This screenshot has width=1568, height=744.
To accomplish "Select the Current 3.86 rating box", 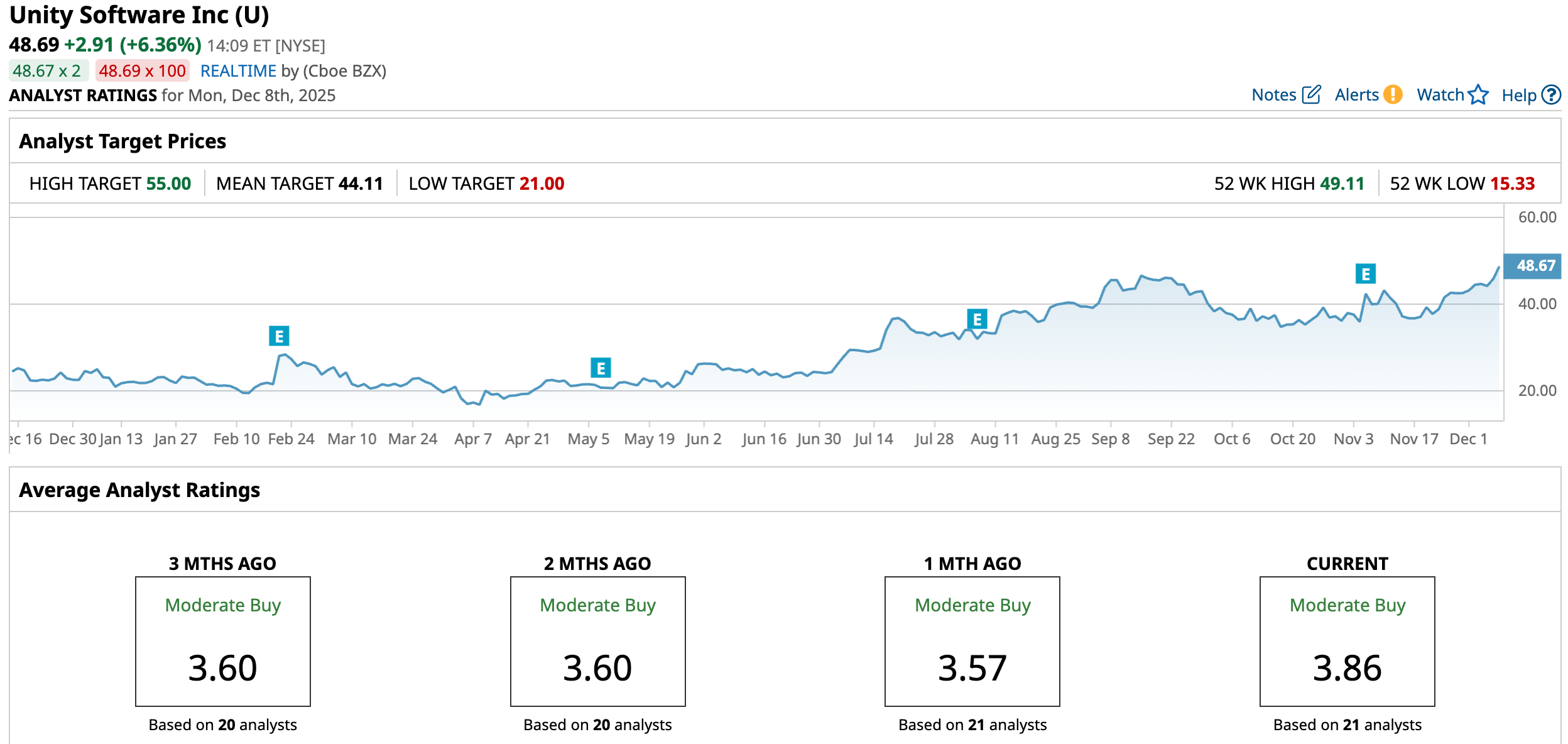I will 1347,641.
